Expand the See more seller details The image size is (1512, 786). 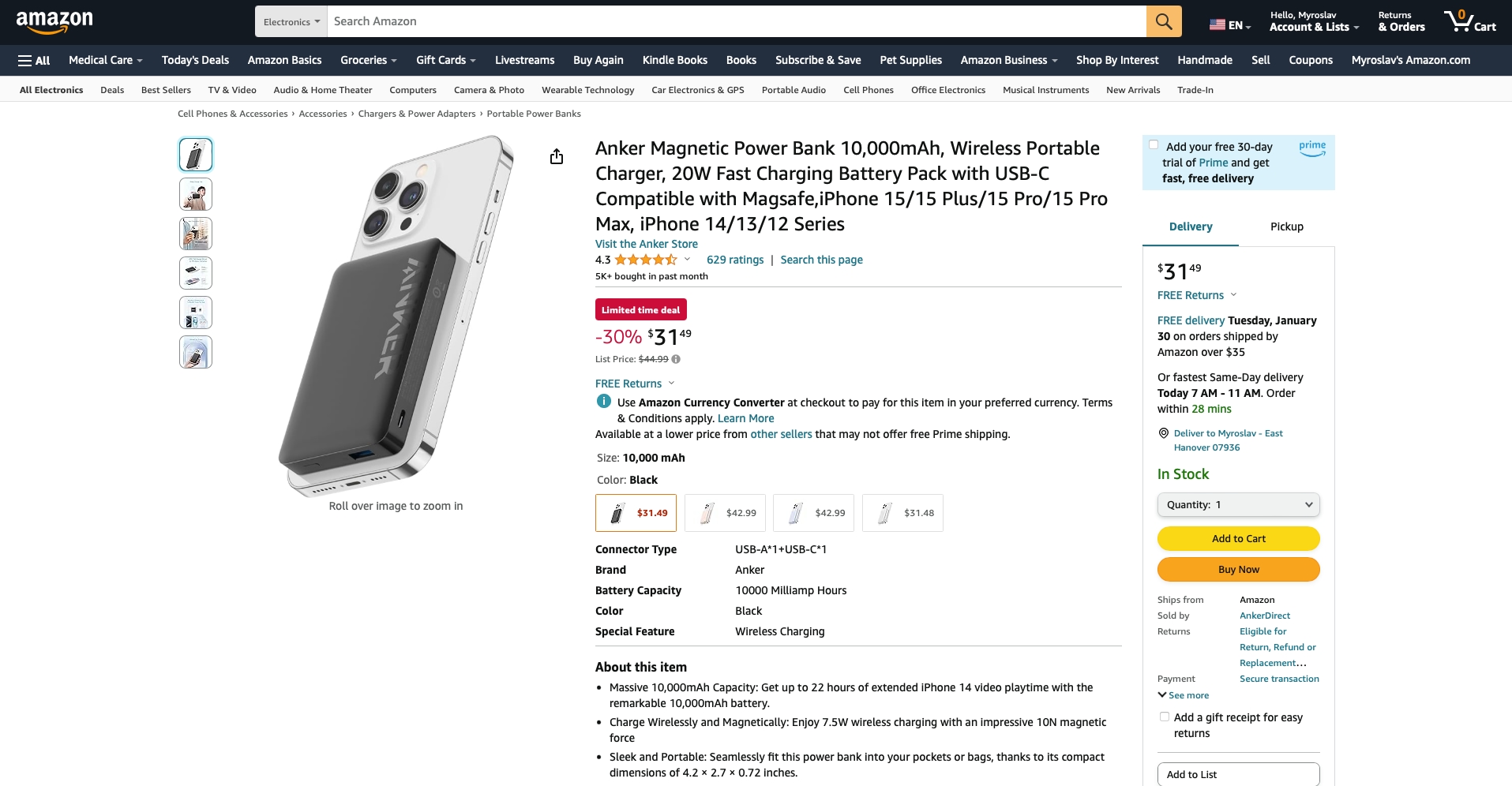pos(1184,695)
